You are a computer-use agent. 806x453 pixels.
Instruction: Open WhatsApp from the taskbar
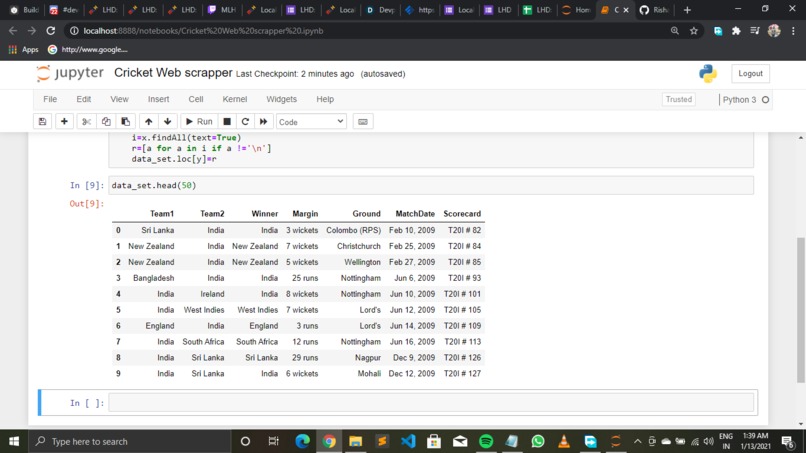coord(538,441)
